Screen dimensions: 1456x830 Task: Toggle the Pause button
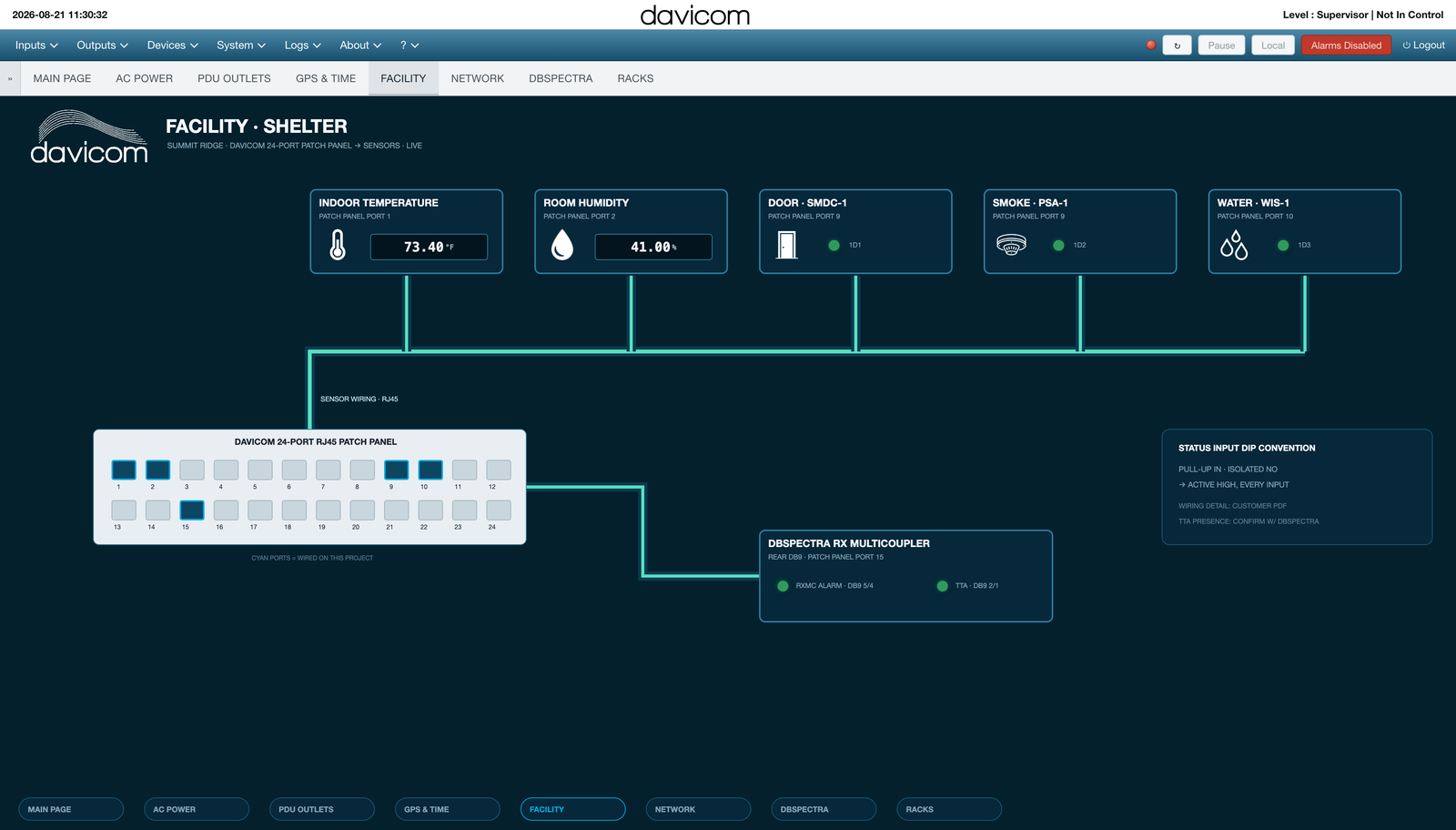pyautogui.click(x=1221, y=46)
